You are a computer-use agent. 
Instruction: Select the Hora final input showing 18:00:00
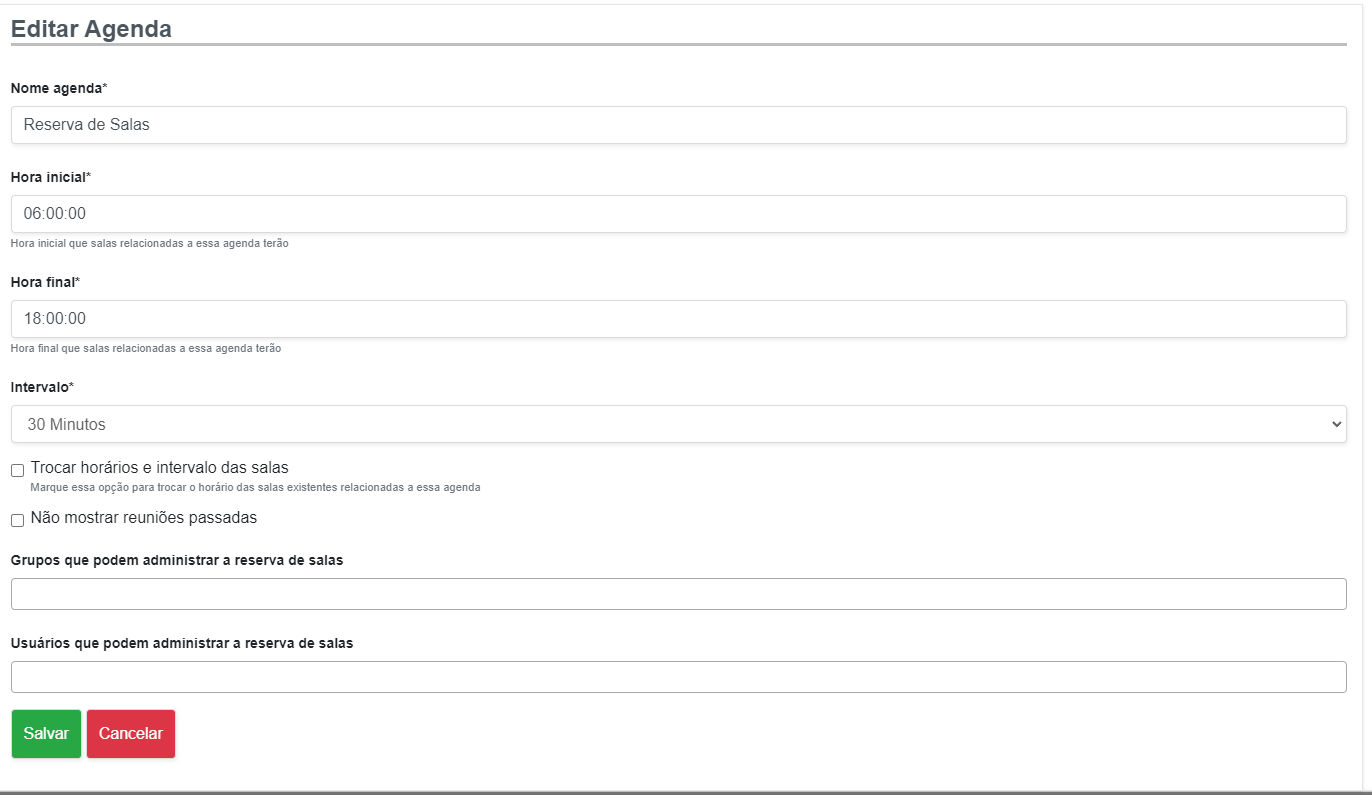[x=678, y=319]
